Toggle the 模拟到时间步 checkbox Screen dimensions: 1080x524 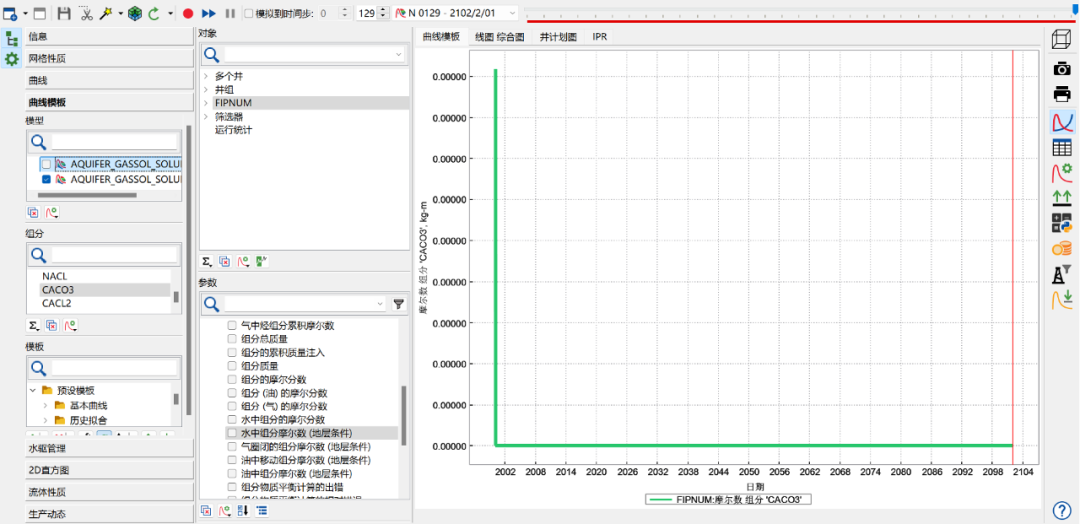(x=248, y=13)
